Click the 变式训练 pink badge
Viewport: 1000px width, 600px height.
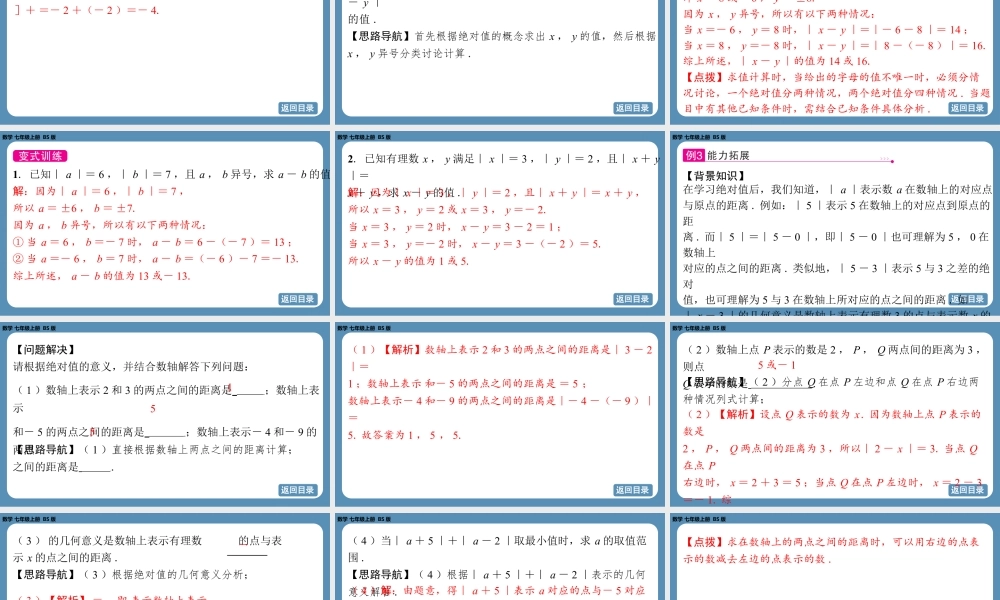point(38,157)
